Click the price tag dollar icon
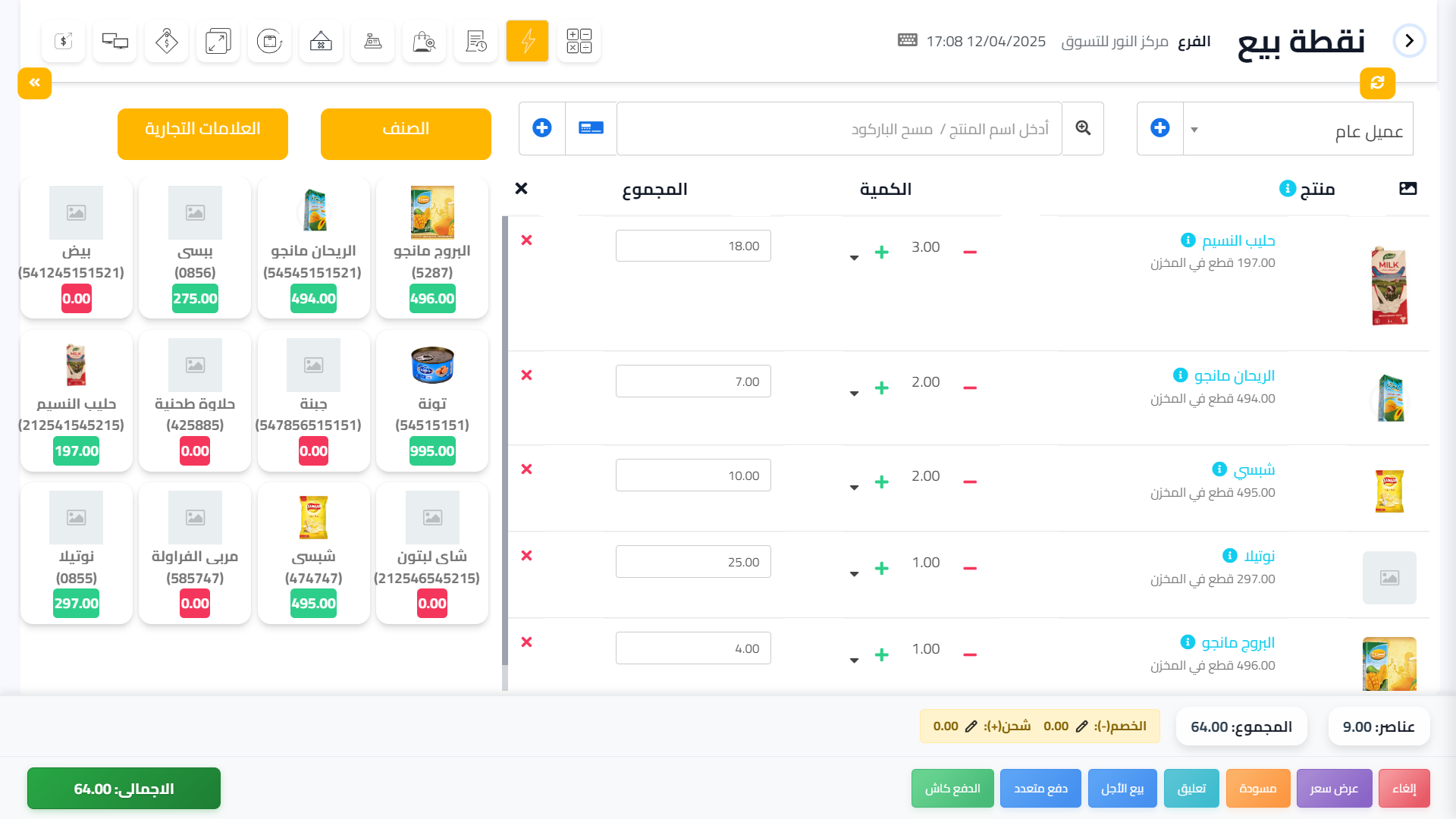The image size is (1456, 819). point(166,41)
